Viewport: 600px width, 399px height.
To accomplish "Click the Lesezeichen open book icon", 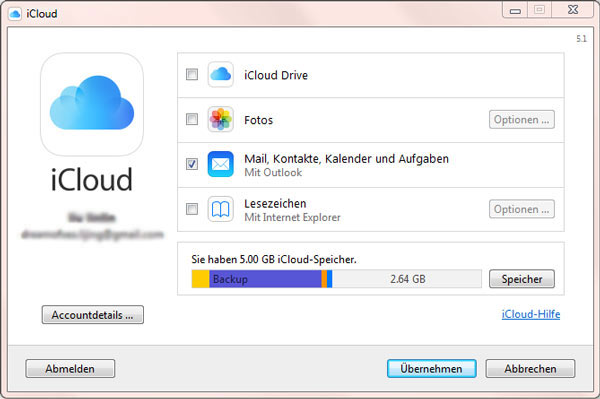I will [220, 209].
